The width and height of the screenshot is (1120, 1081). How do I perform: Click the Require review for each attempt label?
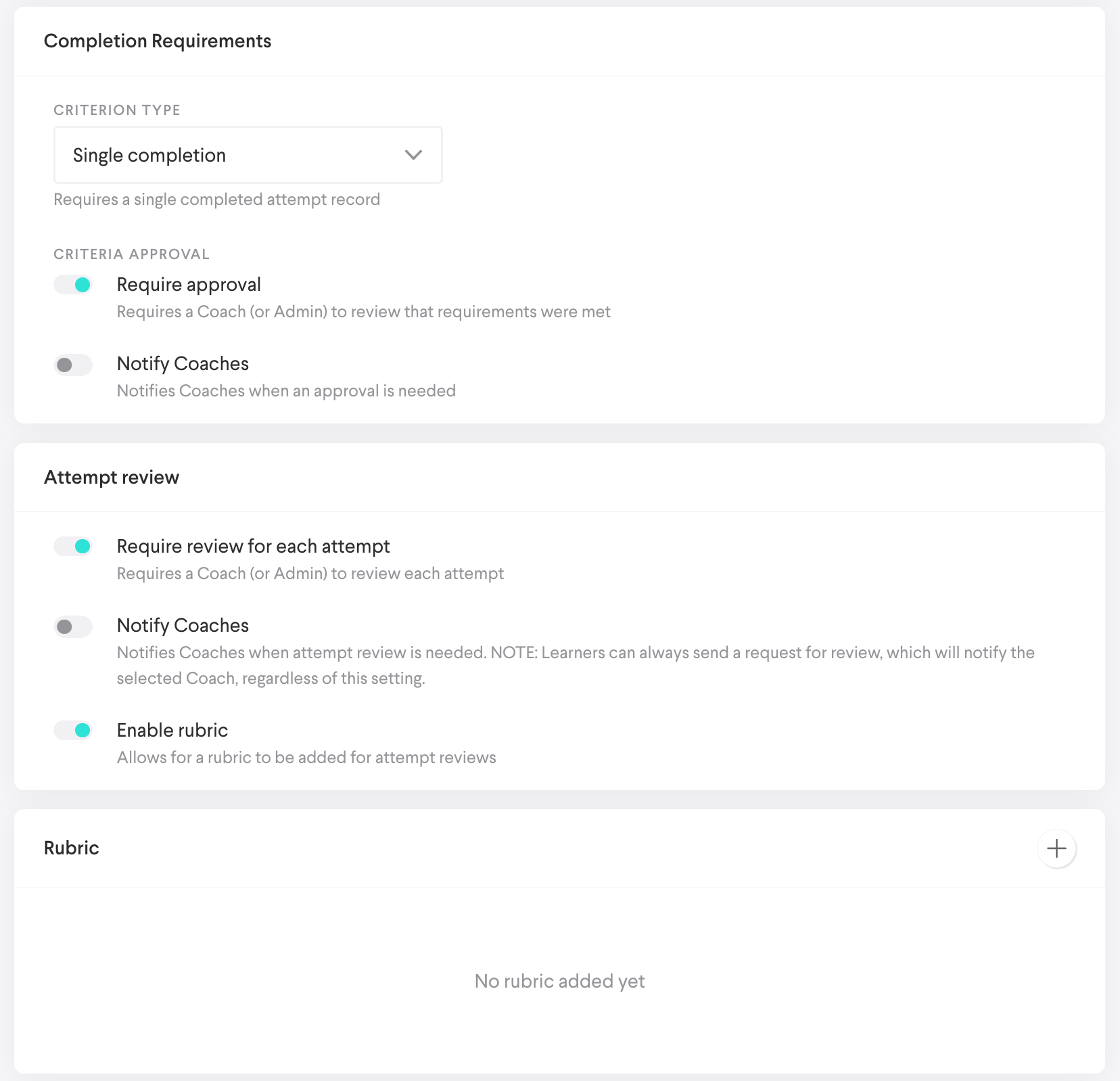254,547
